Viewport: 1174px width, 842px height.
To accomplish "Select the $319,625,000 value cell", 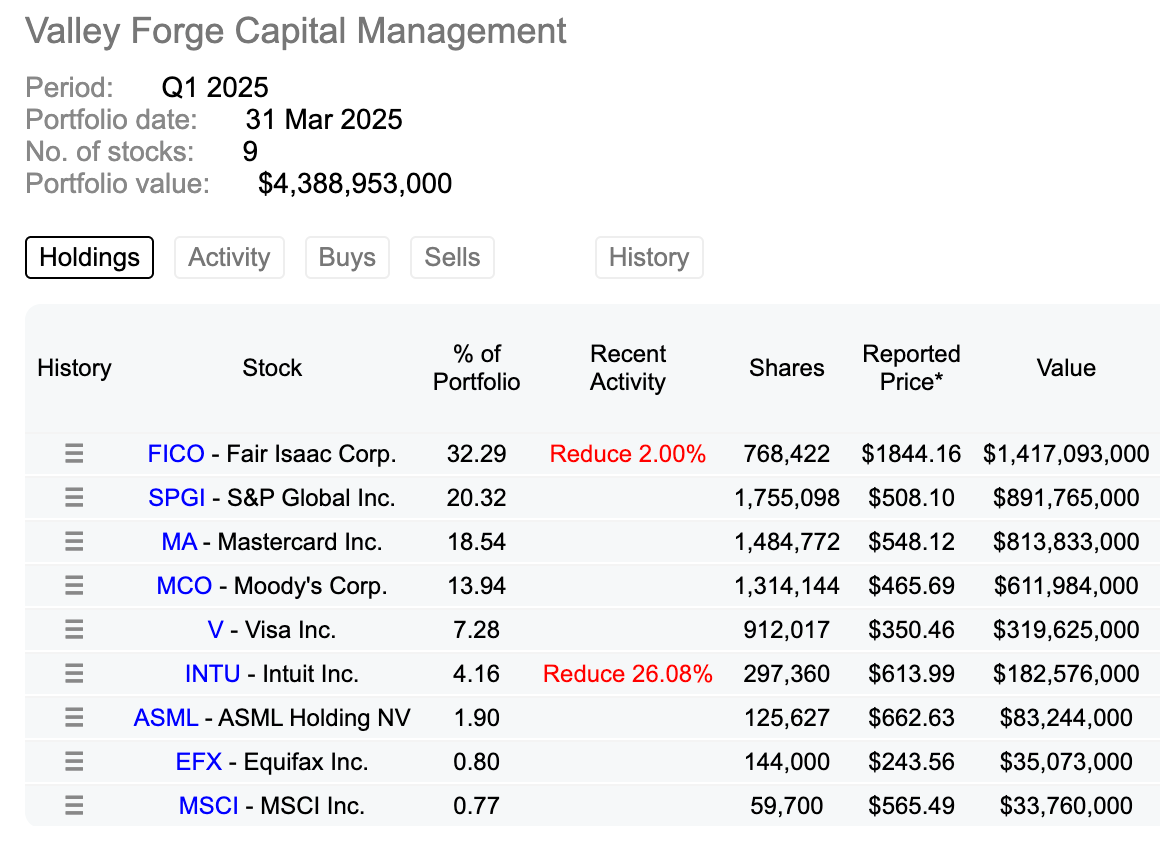I will [1066, 629].
